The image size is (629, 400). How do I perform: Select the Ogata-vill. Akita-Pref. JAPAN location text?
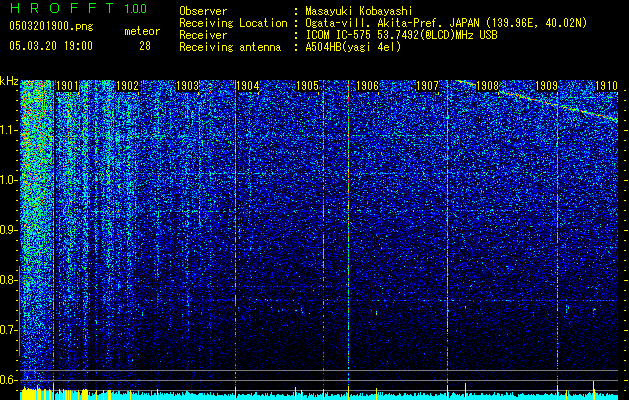click(x=446, y=23)
